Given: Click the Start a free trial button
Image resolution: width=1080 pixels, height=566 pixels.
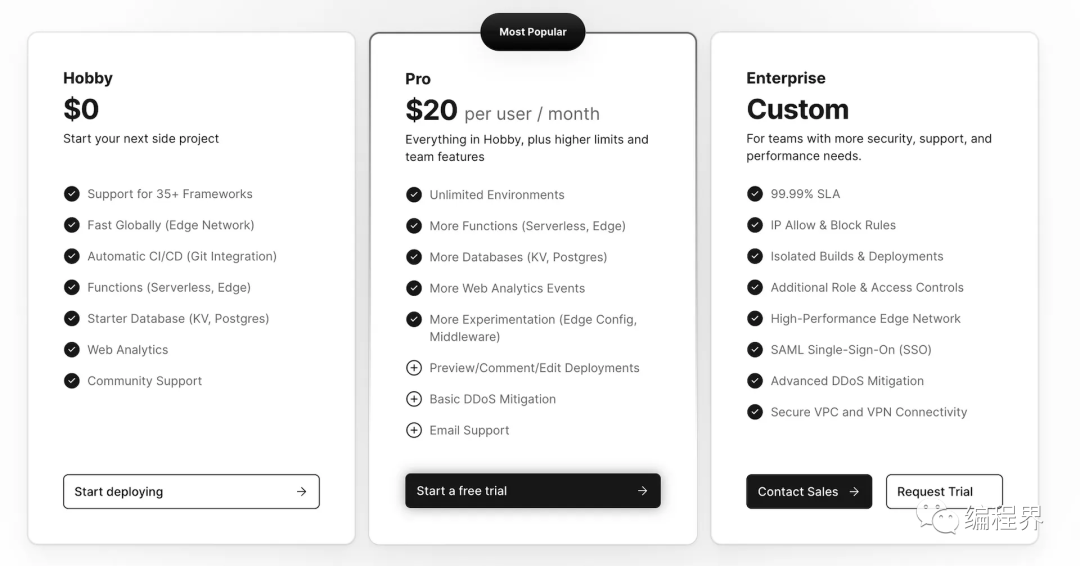Looking at the screenshot, I should [533, 491].
